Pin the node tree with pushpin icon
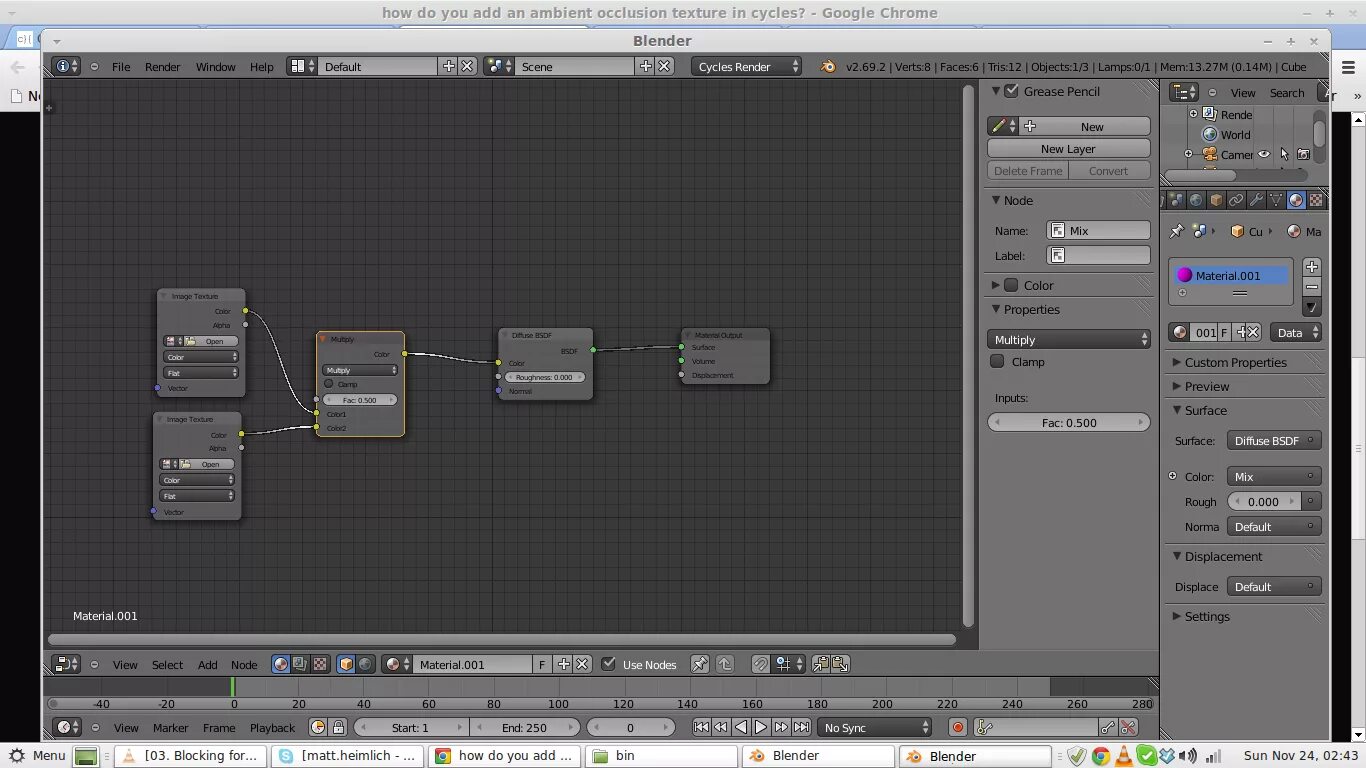This screenshot has width=1366, height=768. pos(700,664)
